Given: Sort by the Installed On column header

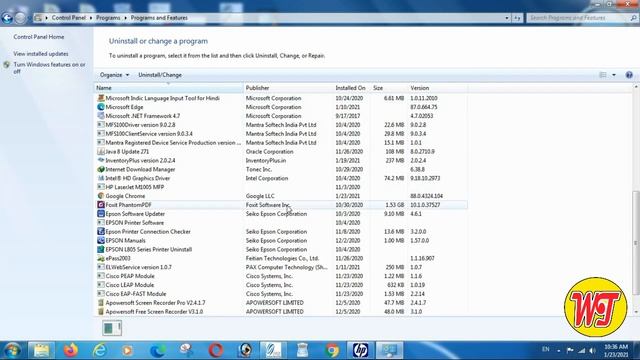Looking at the screenshot, I should [352, 88].
